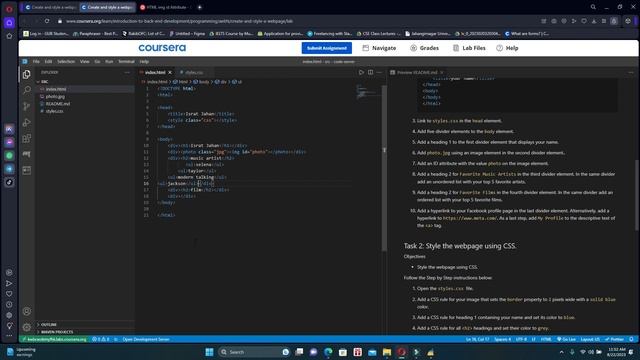Open the Run and Debug view
The image size is (640, 360).
[27, 122]
